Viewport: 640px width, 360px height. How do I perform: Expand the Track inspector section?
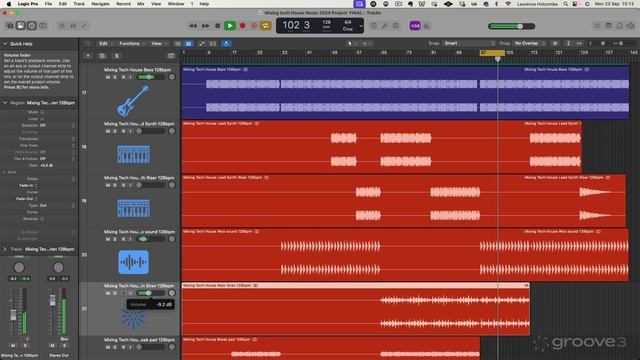(x=5, y=249)
